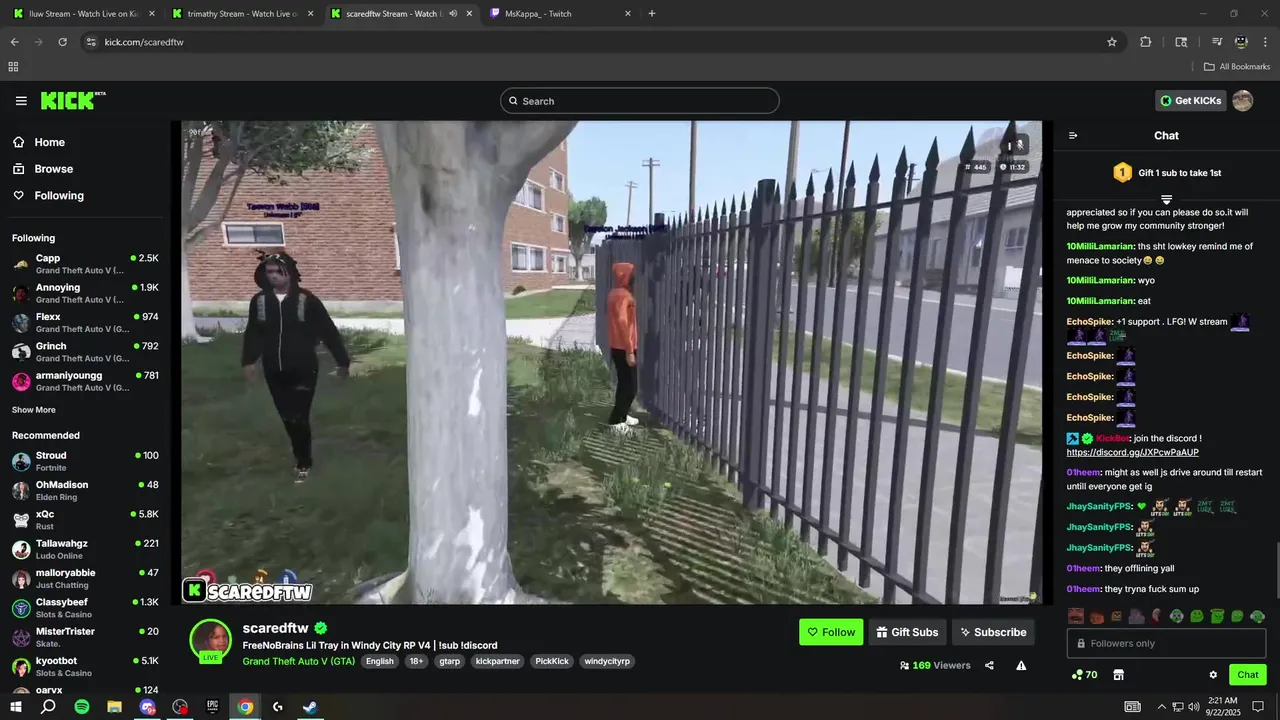Report the stream with the warning icon
The image size is (1280, 720).
coord(1021,665)
